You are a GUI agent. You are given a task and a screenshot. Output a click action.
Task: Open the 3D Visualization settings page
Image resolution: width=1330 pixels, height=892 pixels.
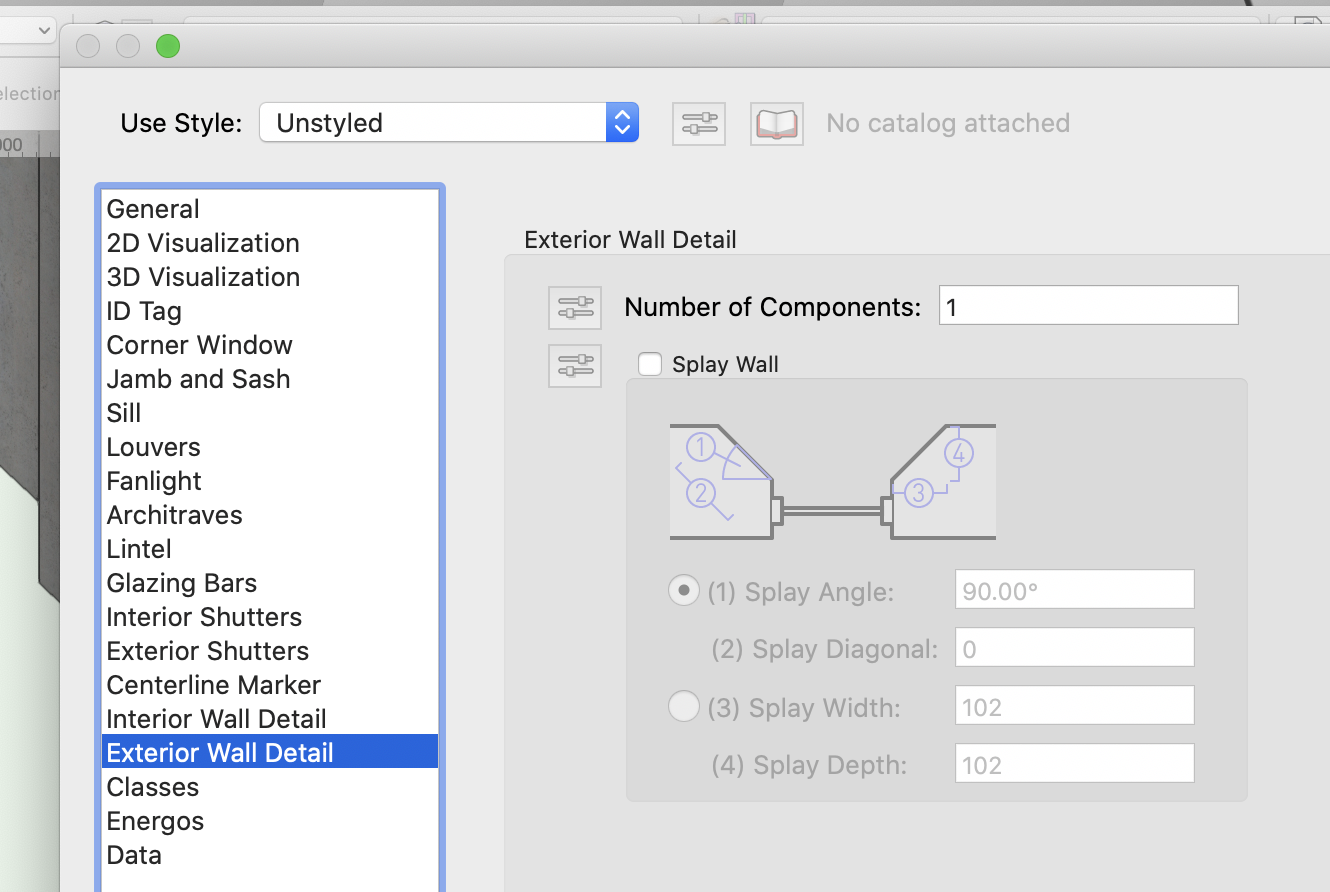pos(203,277)
